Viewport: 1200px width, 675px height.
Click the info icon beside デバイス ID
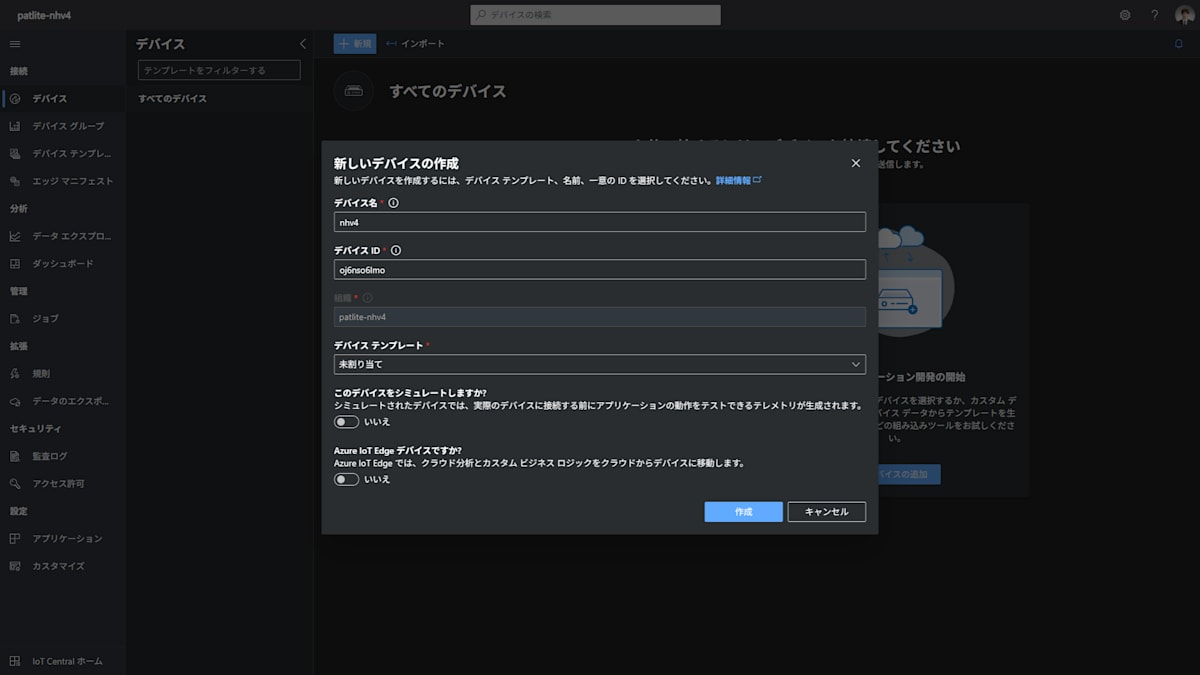396,251
